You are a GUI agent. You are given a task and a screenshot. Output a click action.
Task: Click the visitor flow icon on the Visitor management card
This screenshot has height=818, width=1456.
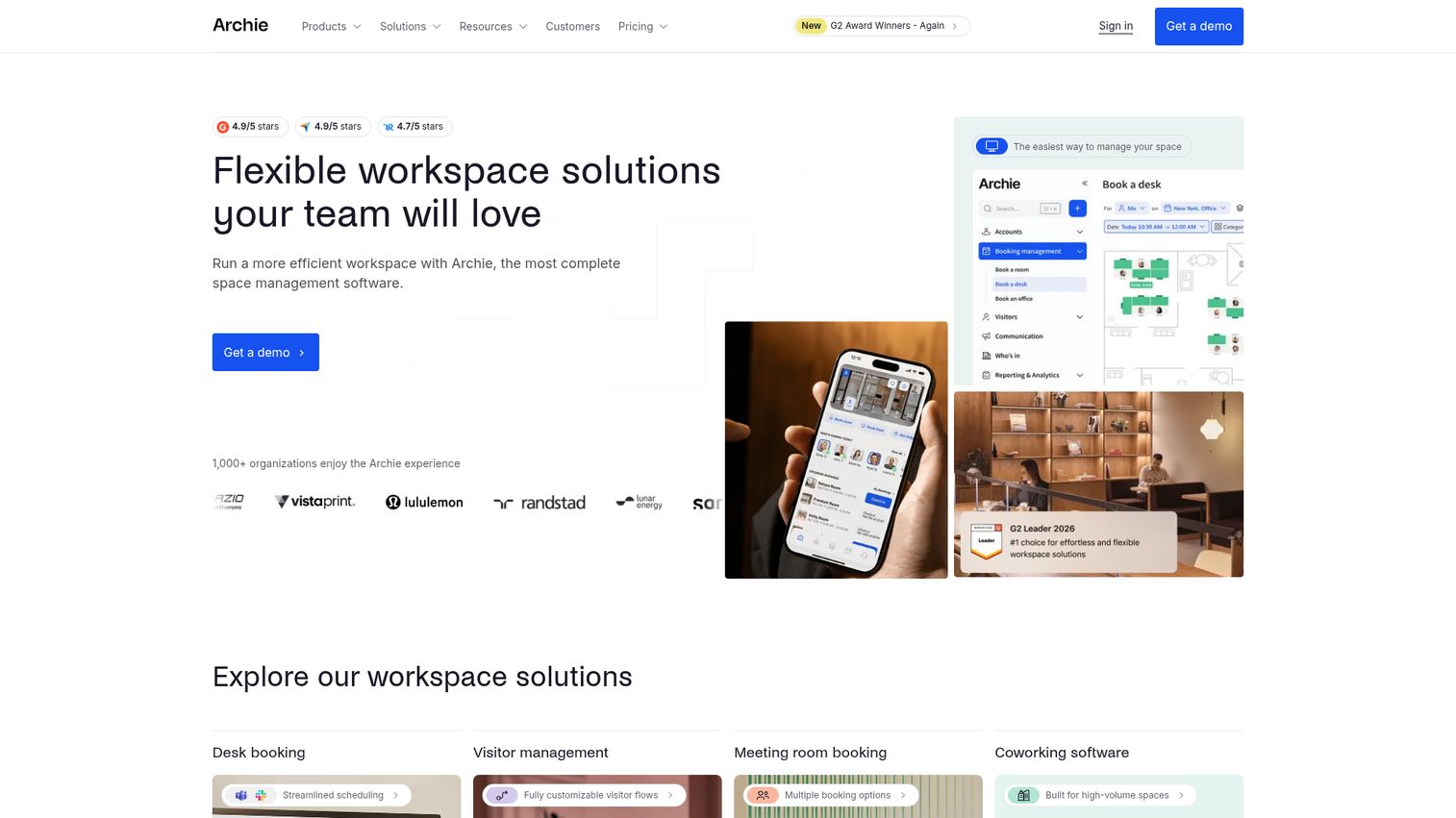pyautogui.click(x=501, y=795)
